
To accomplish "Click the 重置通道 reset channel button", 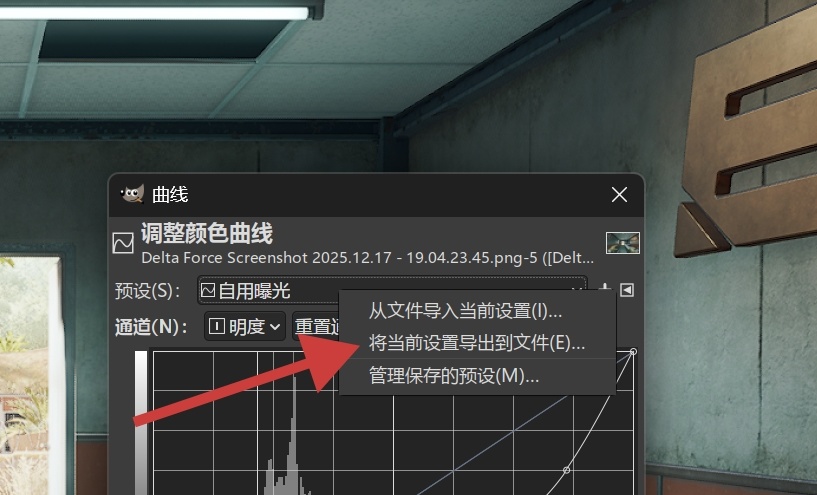I will (316, 326).
